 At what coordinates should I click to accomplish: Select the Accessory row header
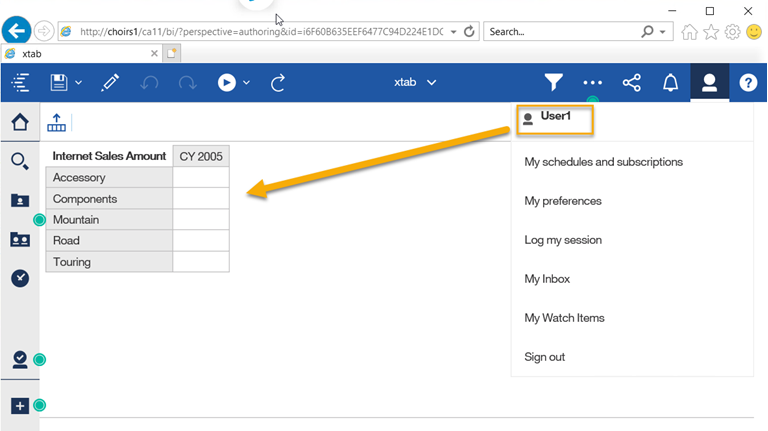tap(109, 177)
